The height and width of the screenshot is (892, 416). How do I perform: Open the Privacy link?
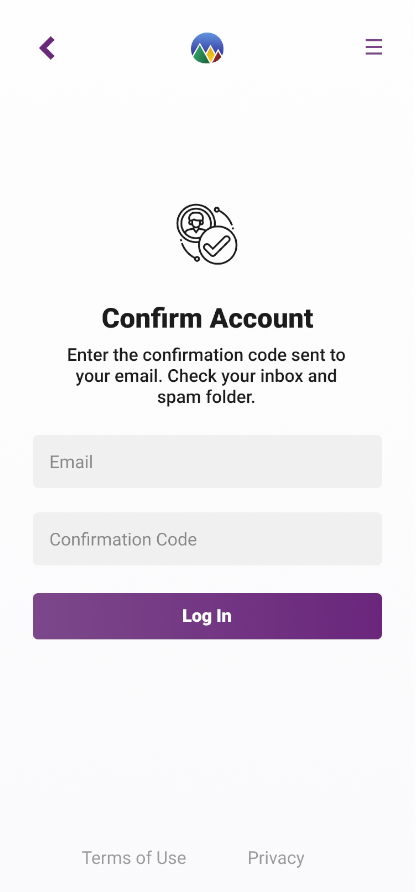coord(276,858)
